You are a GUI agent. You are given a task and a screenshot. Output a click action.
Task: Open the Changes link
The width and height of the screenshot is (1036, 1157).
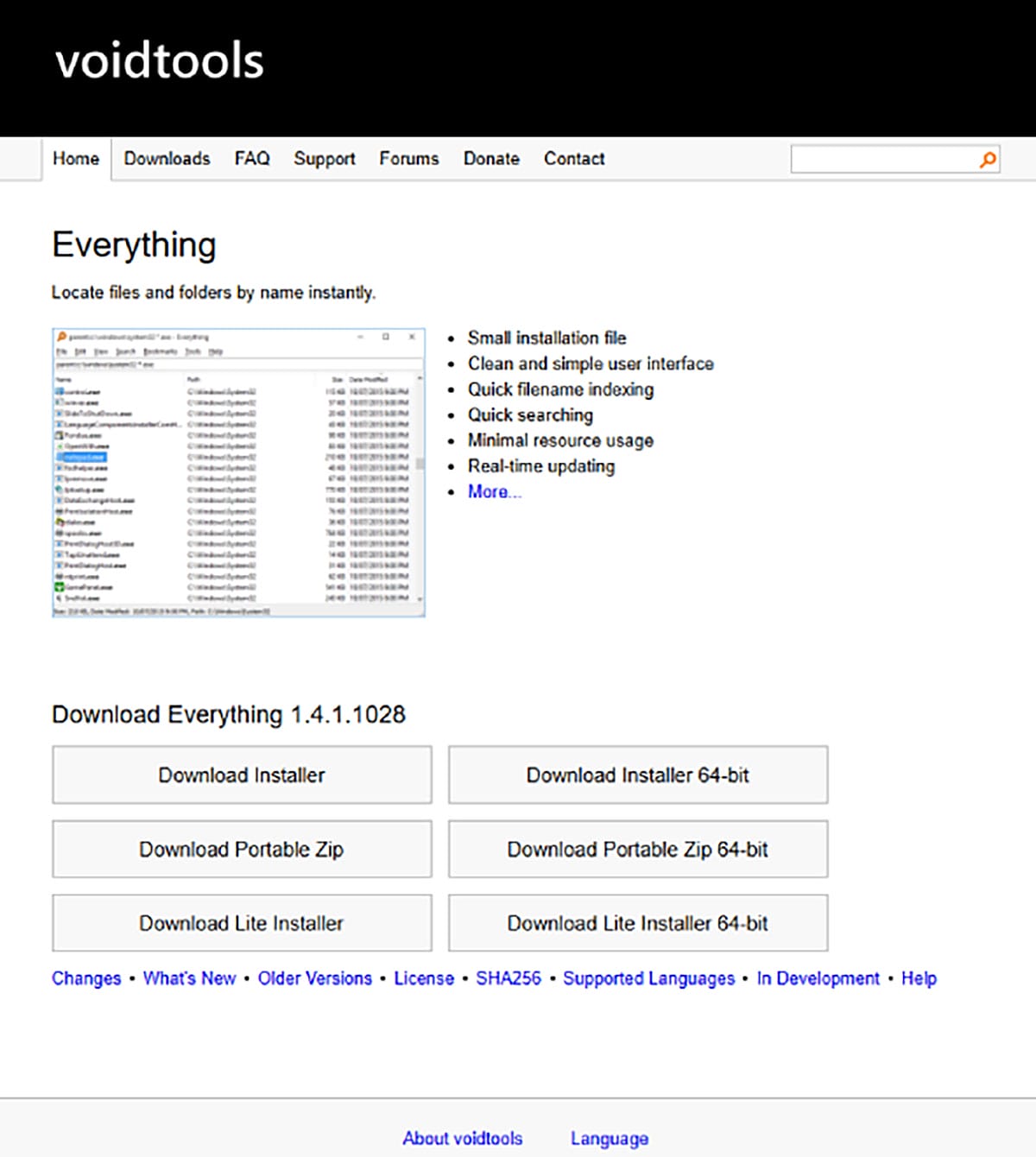tap(86, 978)
